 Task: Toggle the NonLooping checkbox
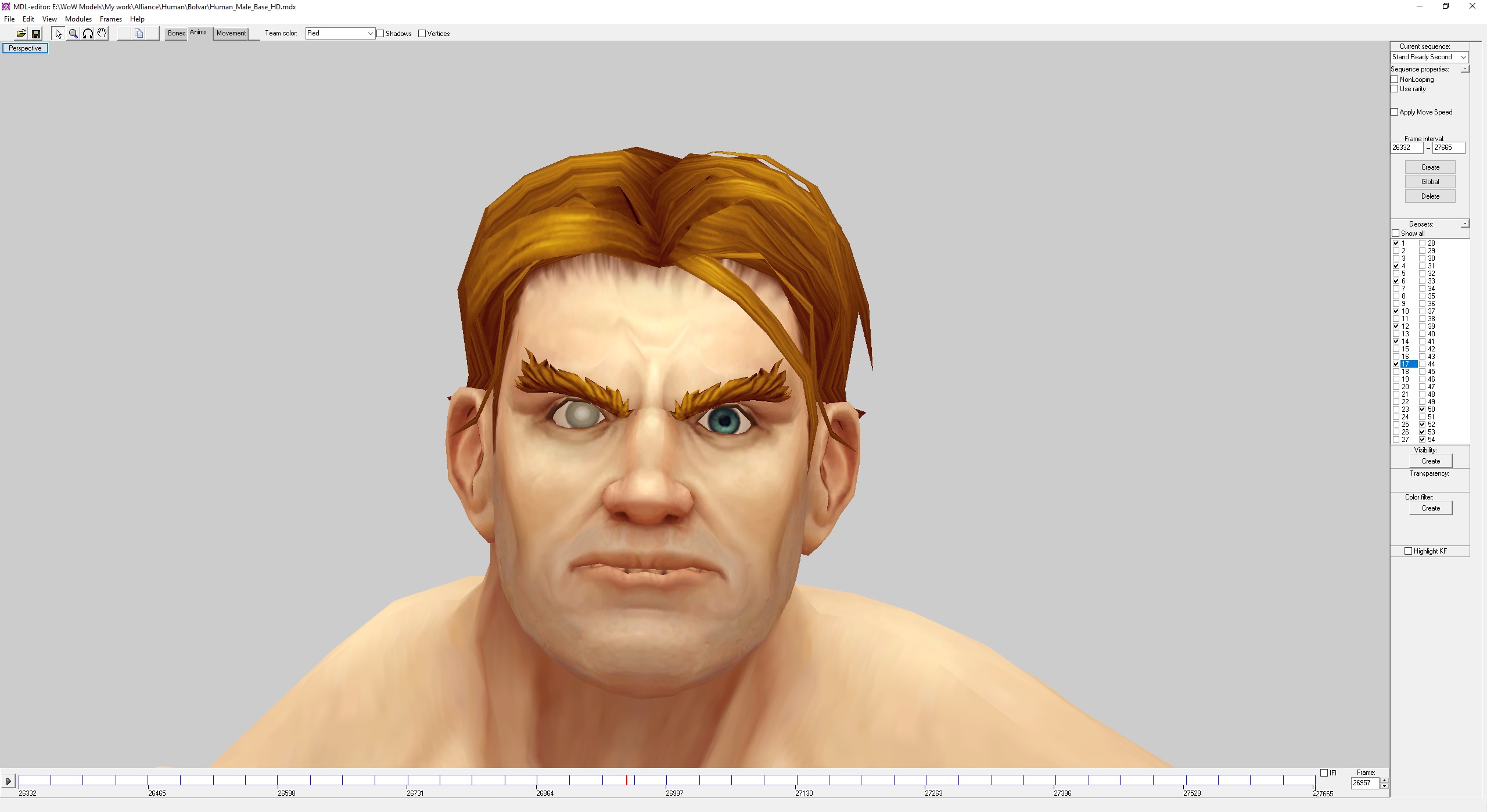pyautogui.click(x=1395, y=80)
